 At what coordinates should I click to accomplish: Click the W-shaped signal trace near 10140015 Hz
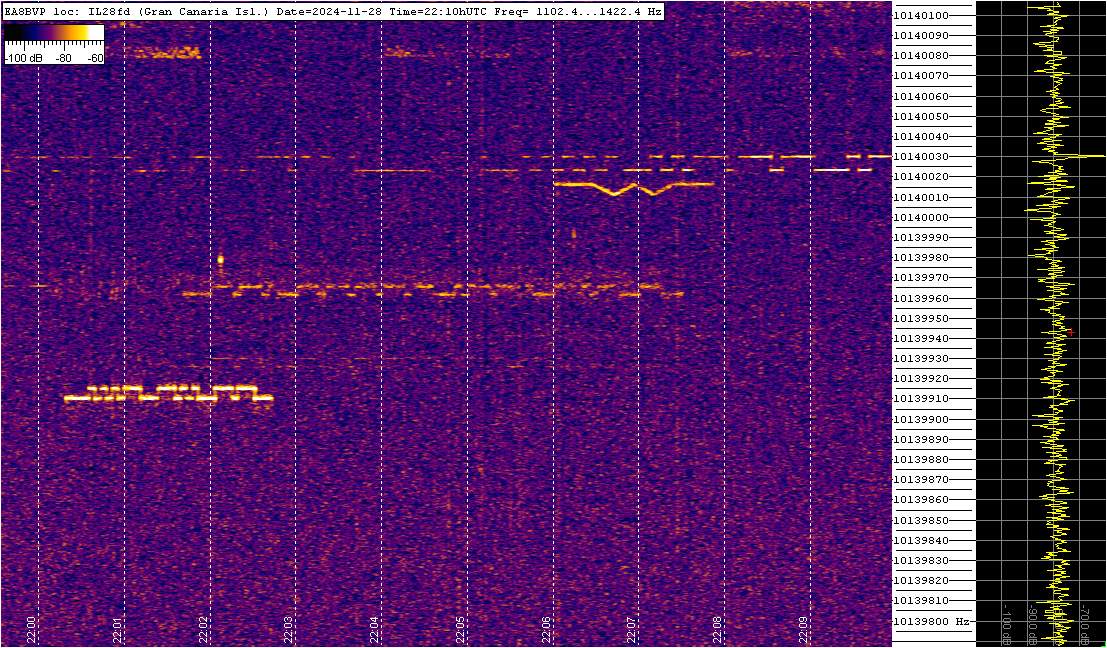(x=633, y=188)
